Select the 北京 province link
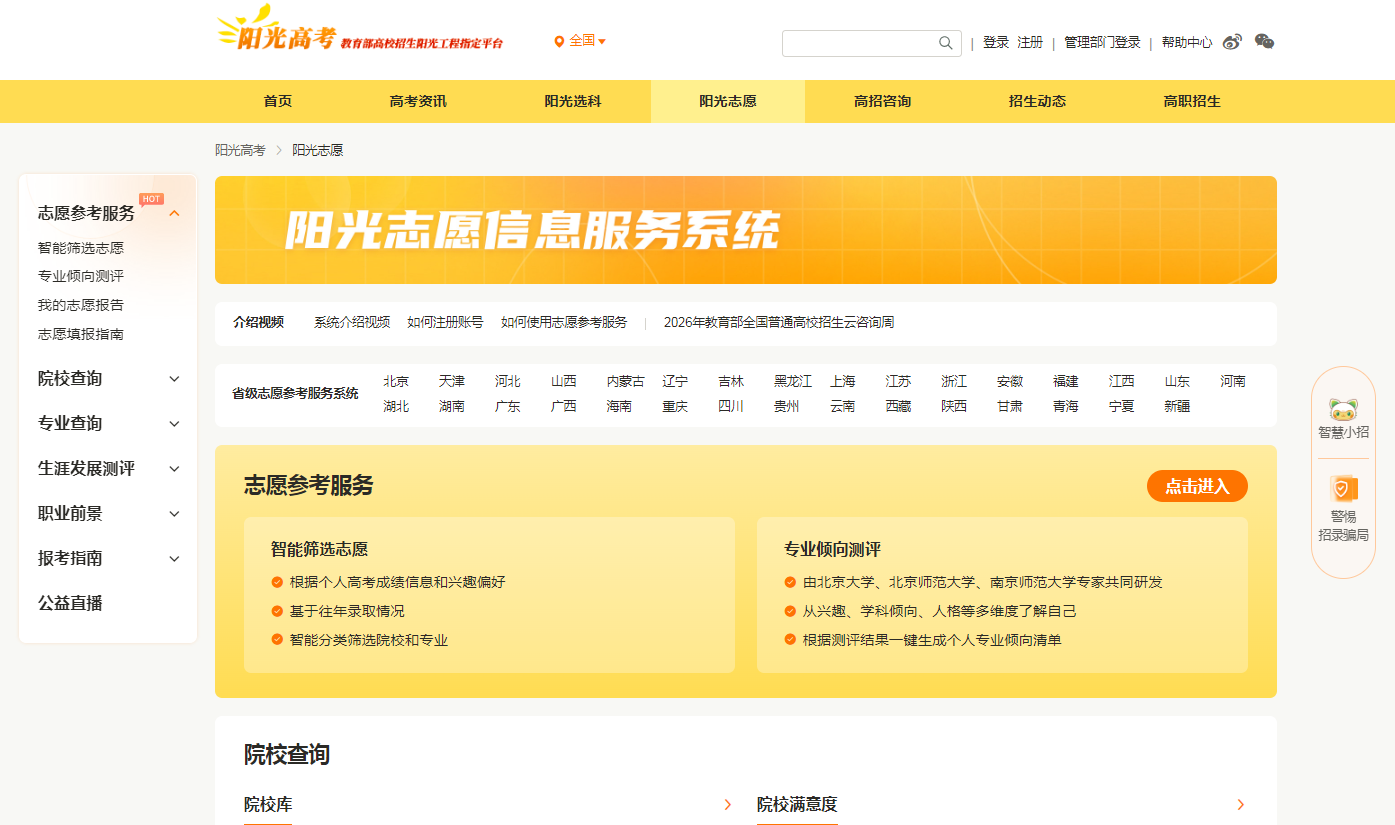Image resolution: width=1395 pixels, height=825 pixels. (396, 381)
